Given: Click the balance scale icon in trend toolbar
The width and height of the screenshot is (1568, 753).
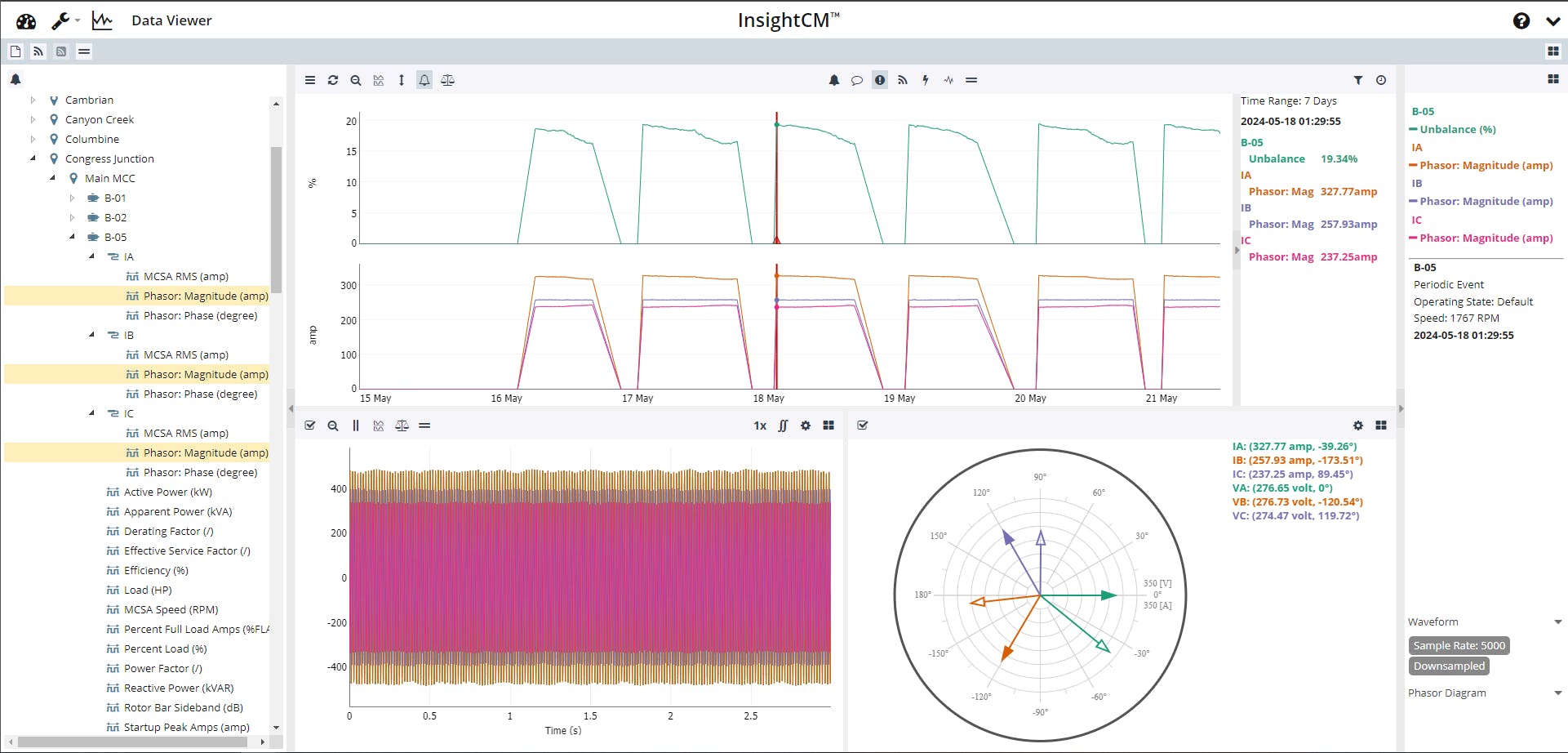Looking at the screenshot, I should click(x=447, y=80).
